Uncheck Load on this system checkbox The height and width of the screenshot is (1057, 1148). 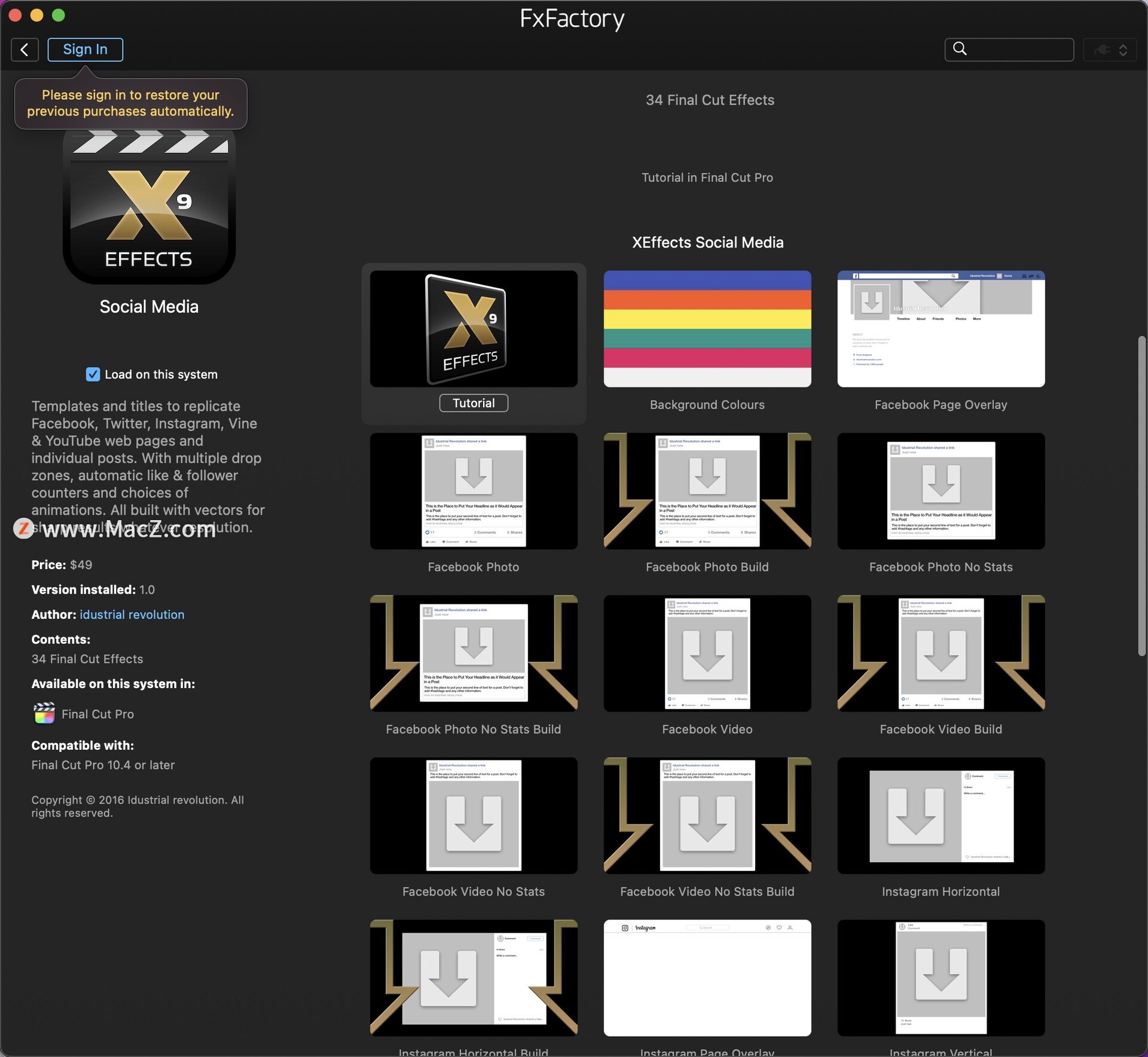click(93, 374)
